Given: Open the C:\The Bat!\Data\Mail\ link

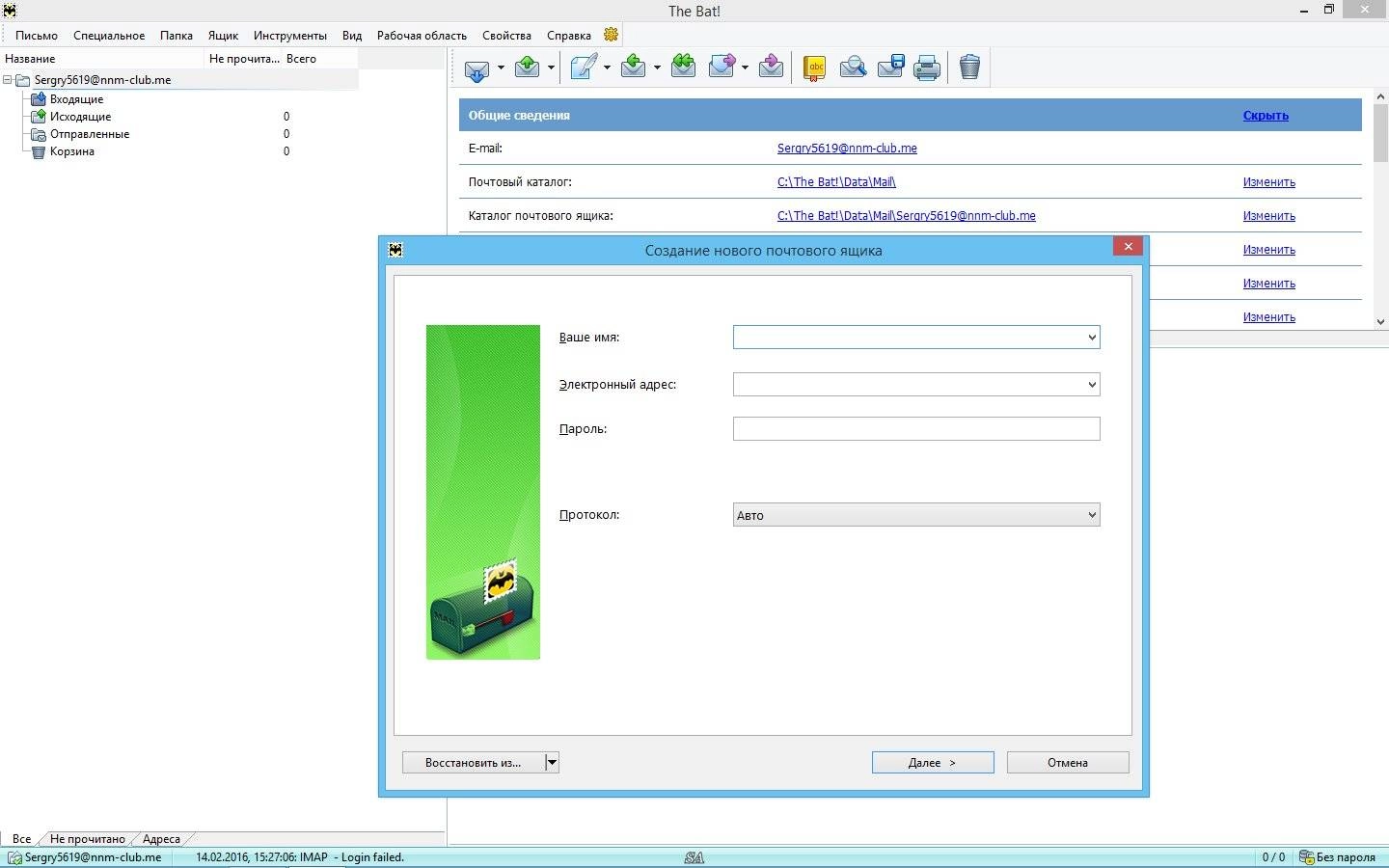Looking at the screenshot, I should click(x=836, y=182).
